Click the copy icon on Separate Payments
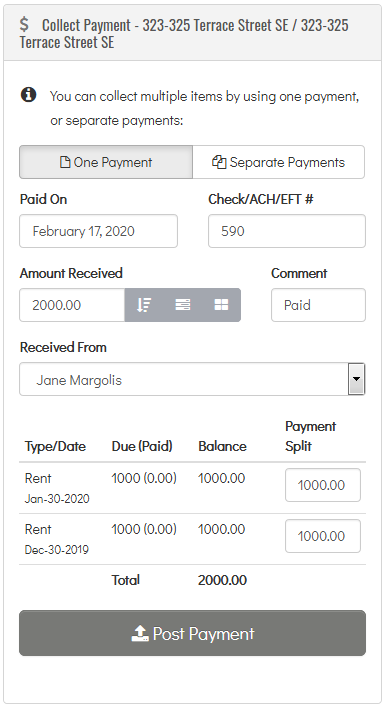The width and height of the screenshot is (388, 709). (219, 162)
